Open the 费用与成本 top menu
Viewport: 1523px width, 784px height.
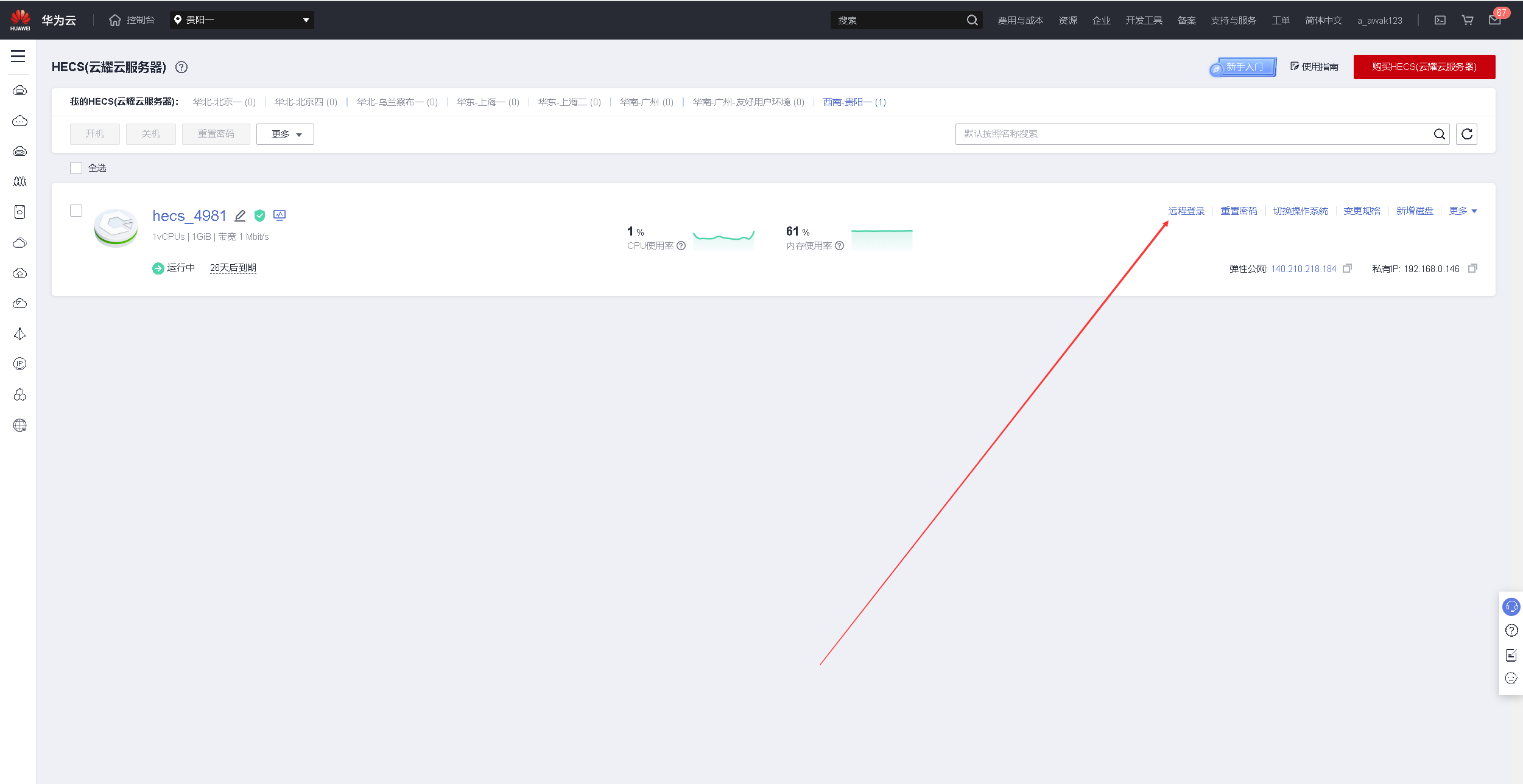1020,21
